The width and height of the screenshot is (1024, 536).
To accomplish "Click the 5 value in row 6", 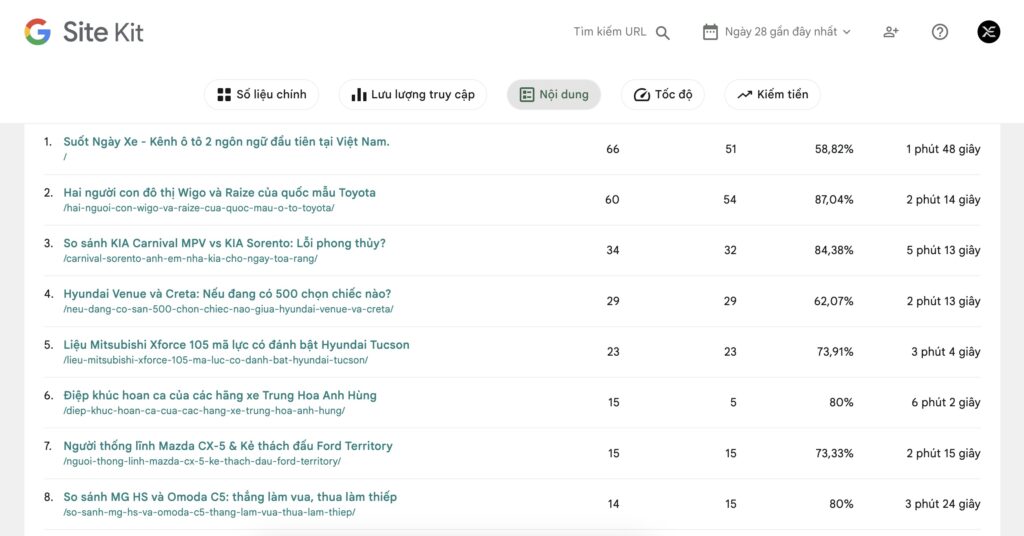I will pyautogui.click(x=733, y=402).
